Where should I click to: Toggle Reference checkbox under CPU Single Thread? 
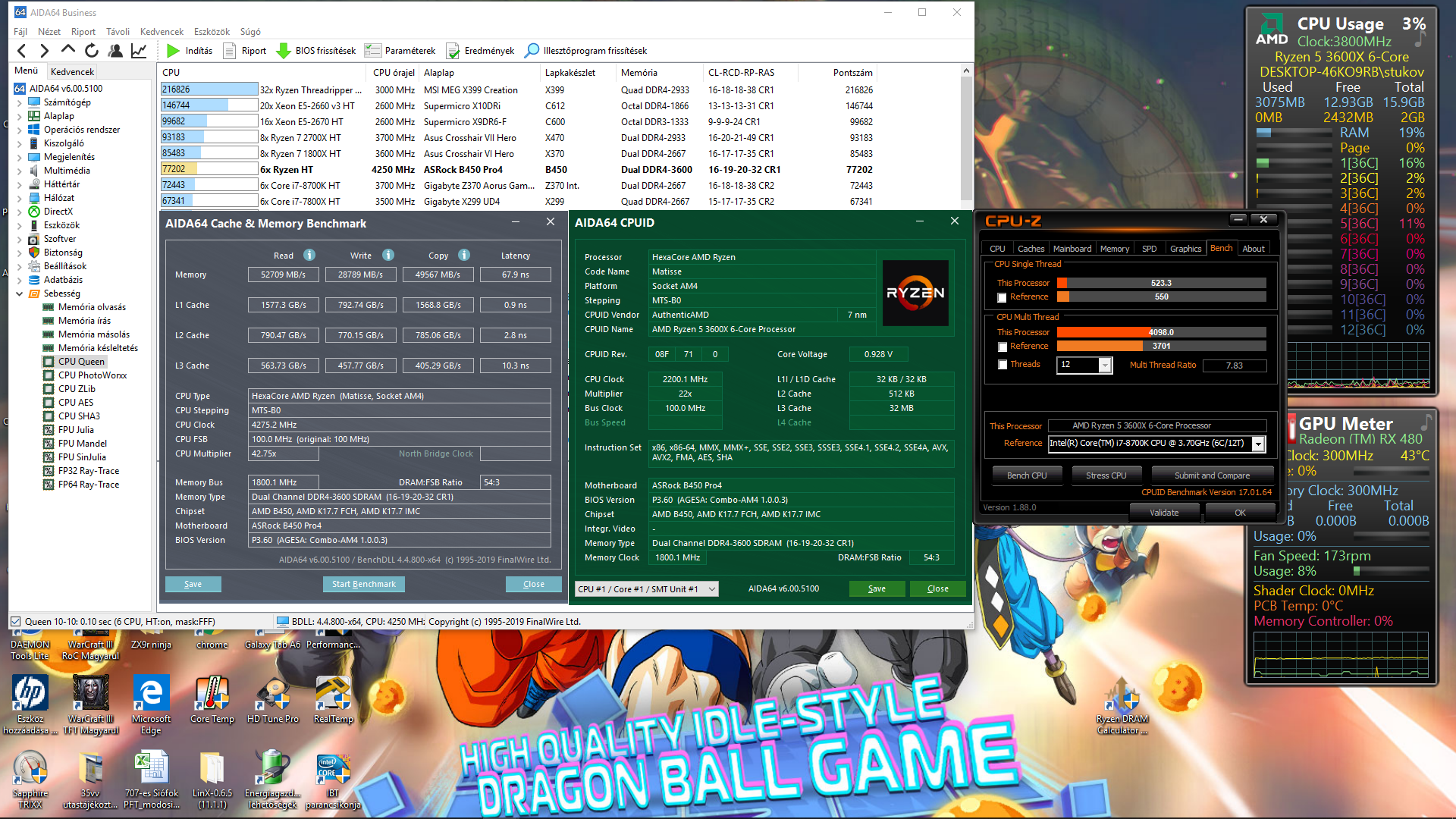(x=1003, y=297)
